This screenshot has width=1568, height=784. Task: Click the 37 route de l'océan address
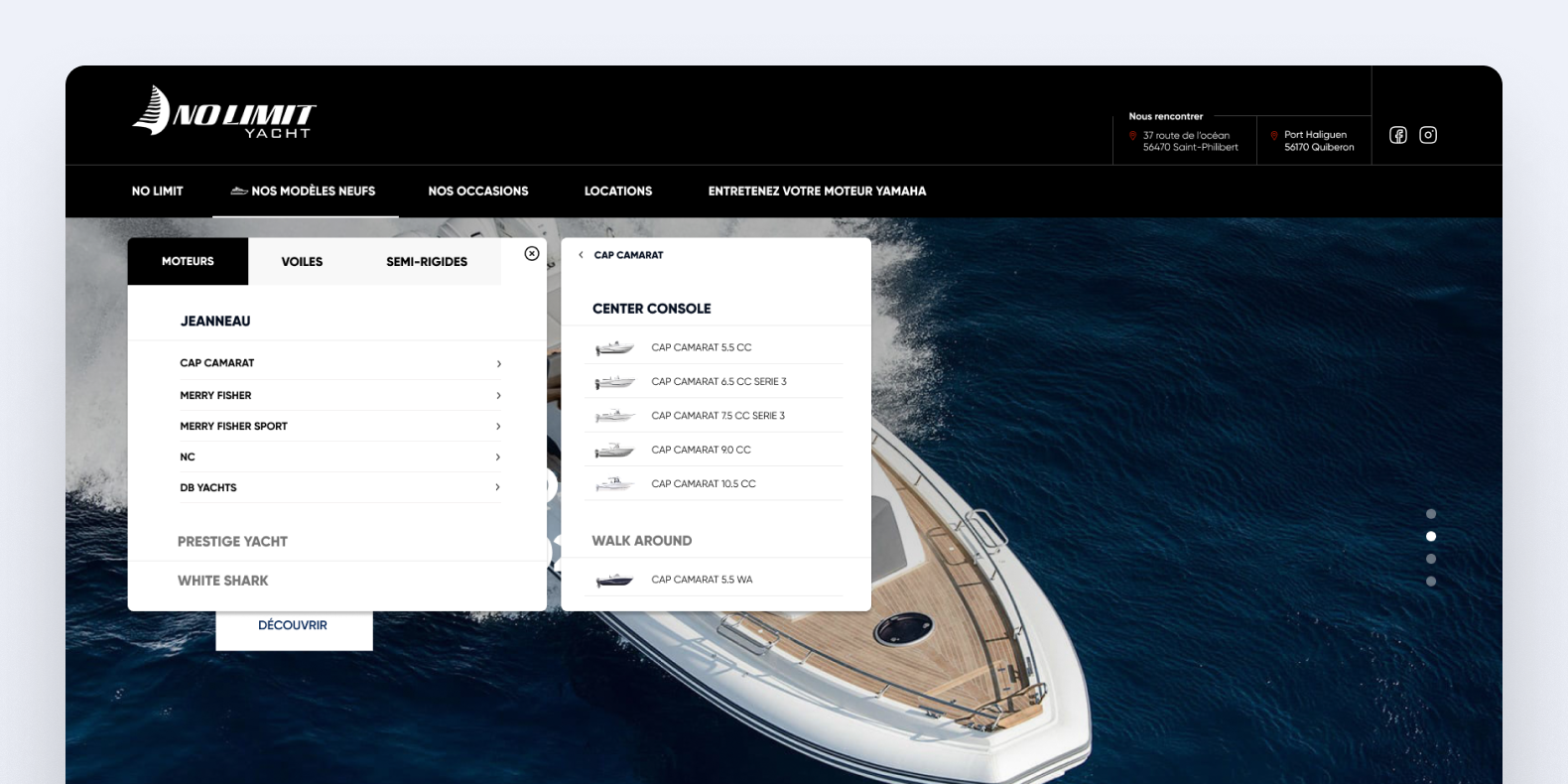[1190, 141]
